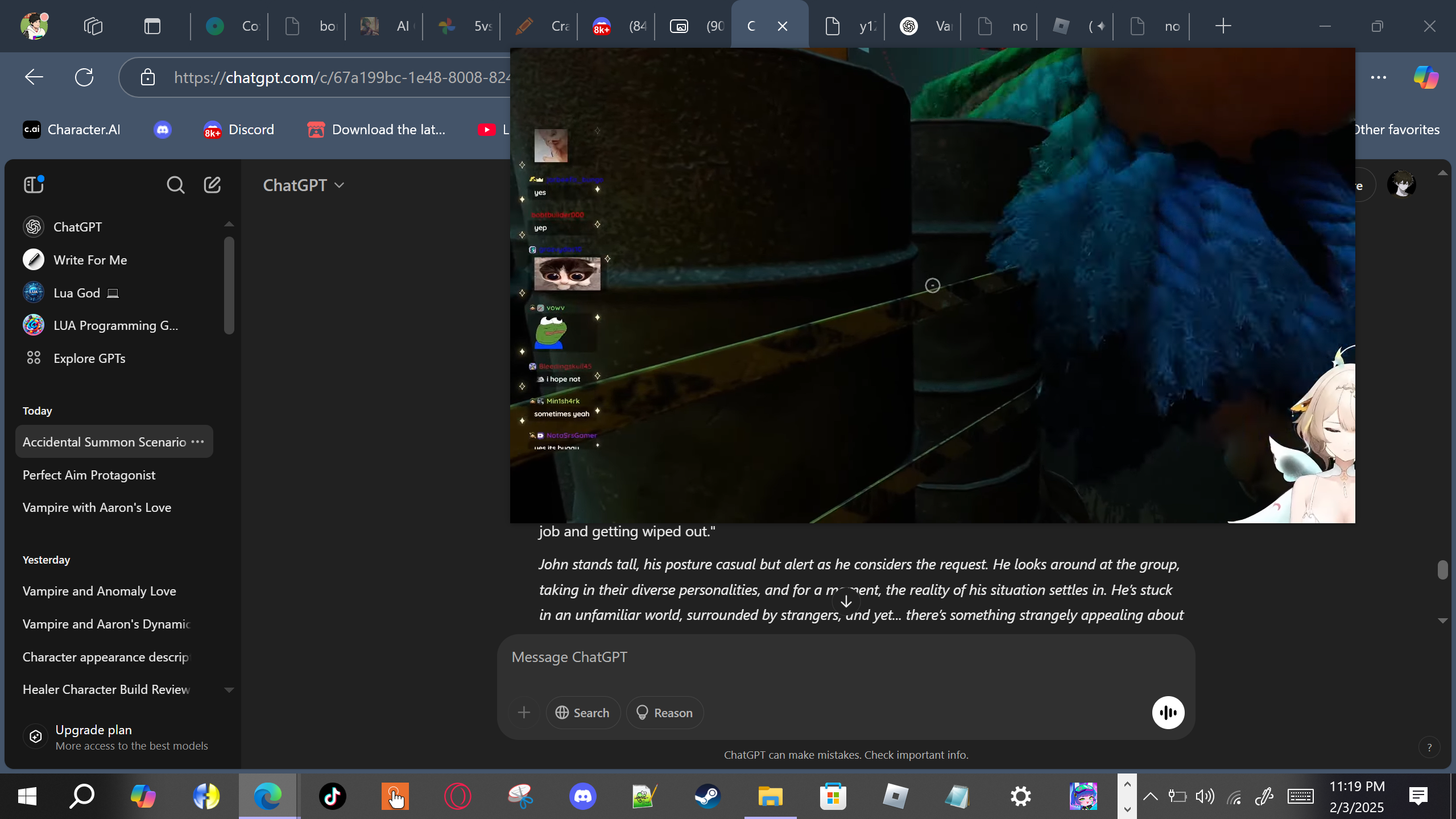Open the workspaces icon in Edge
Image resolution: width=1456 pixels, height=819 pixels.
click(x=93, y=26)
